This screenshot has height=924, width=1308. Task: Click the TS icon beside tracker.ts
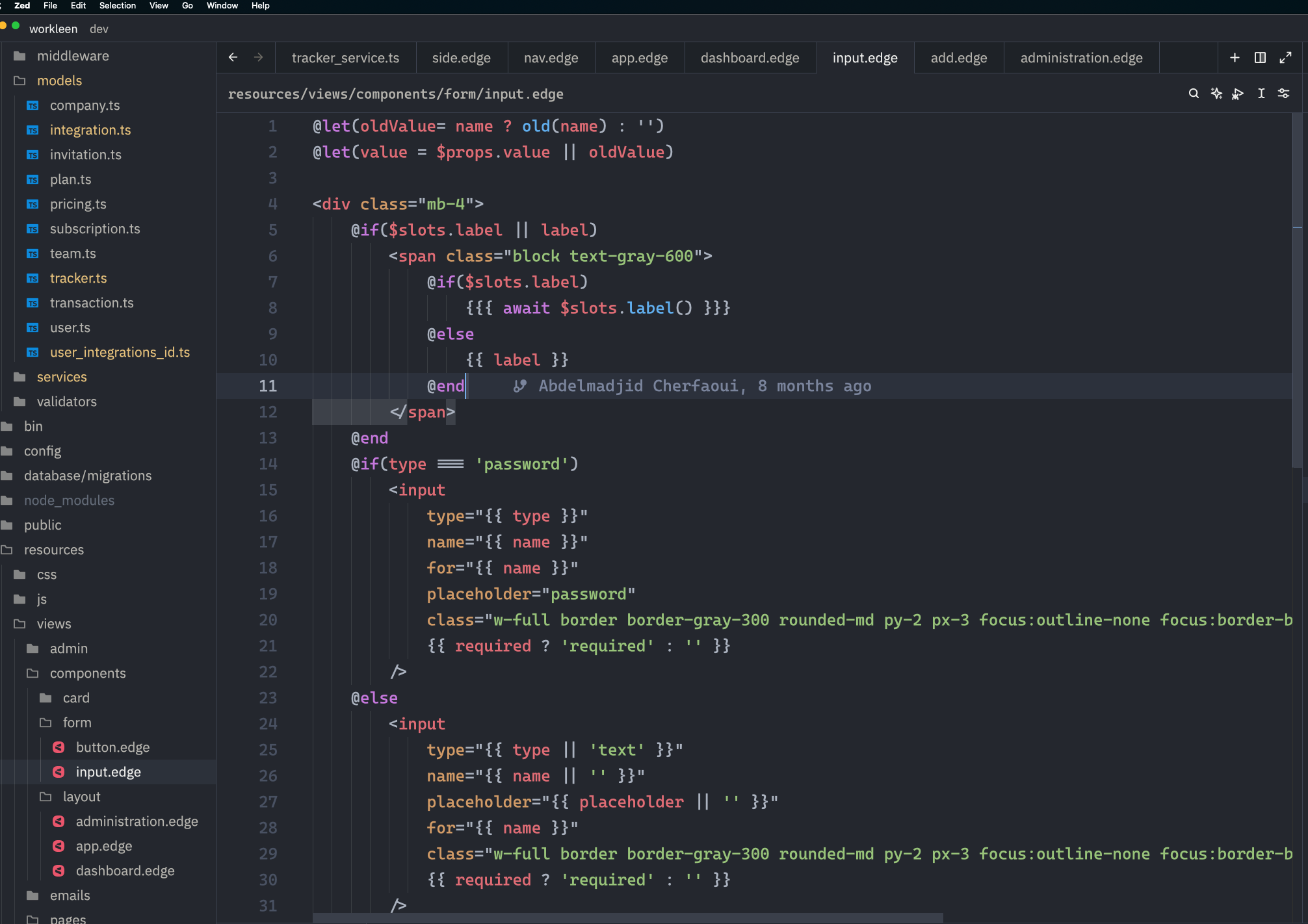(x=33, y=278)
